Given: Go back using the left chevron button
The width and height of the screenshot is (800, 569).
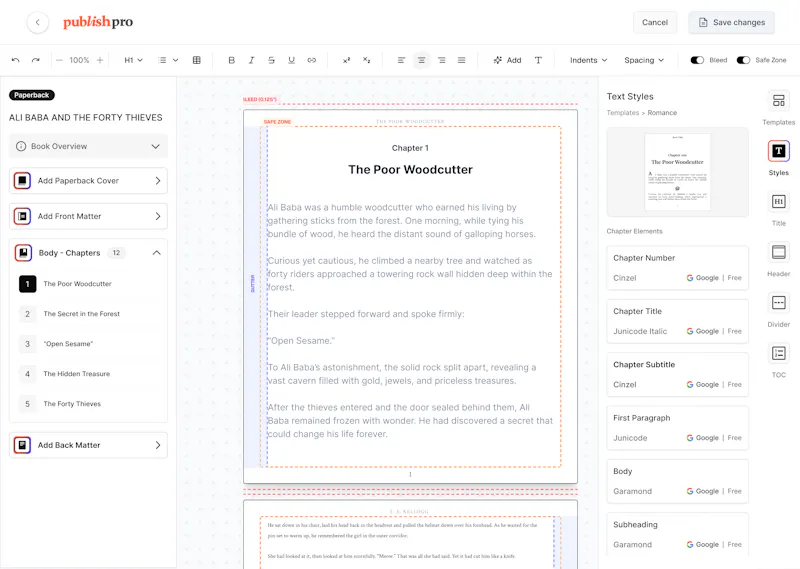Looking at the screenshot, I should click(37, 22).
